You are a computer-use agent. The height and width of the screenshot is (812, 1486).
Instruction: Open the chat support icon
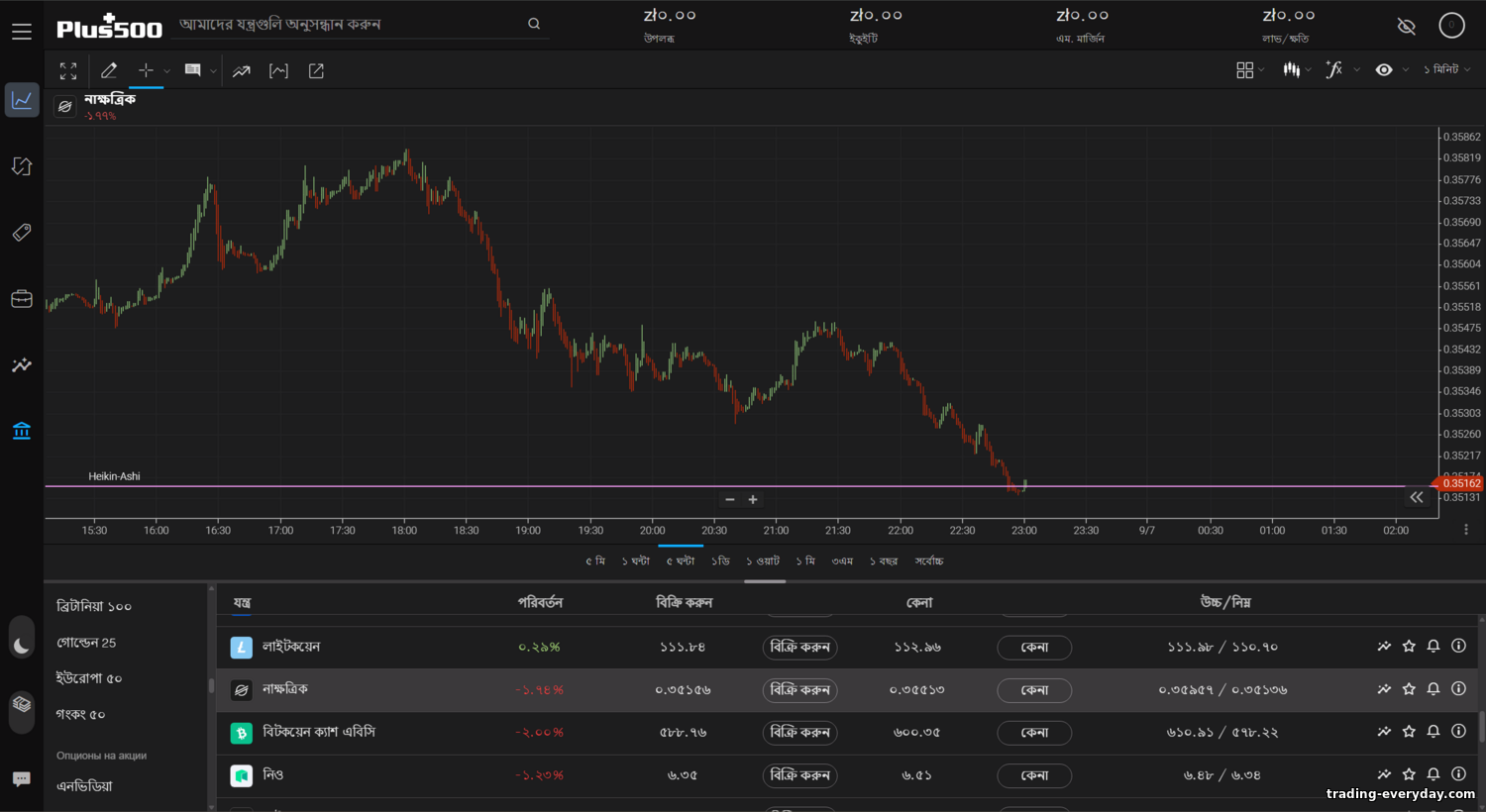click(22, 779)
